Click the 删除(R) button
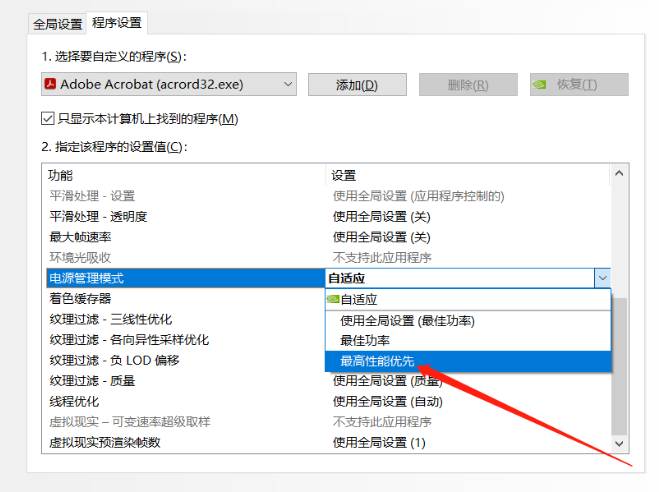Screen dimensions: 659x492 [468, 84]
